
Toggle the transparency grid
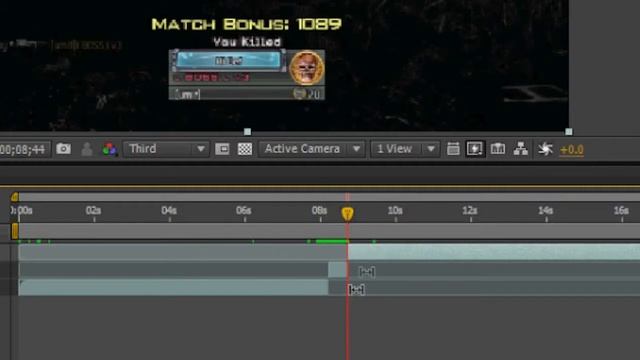tap(245, 149)
